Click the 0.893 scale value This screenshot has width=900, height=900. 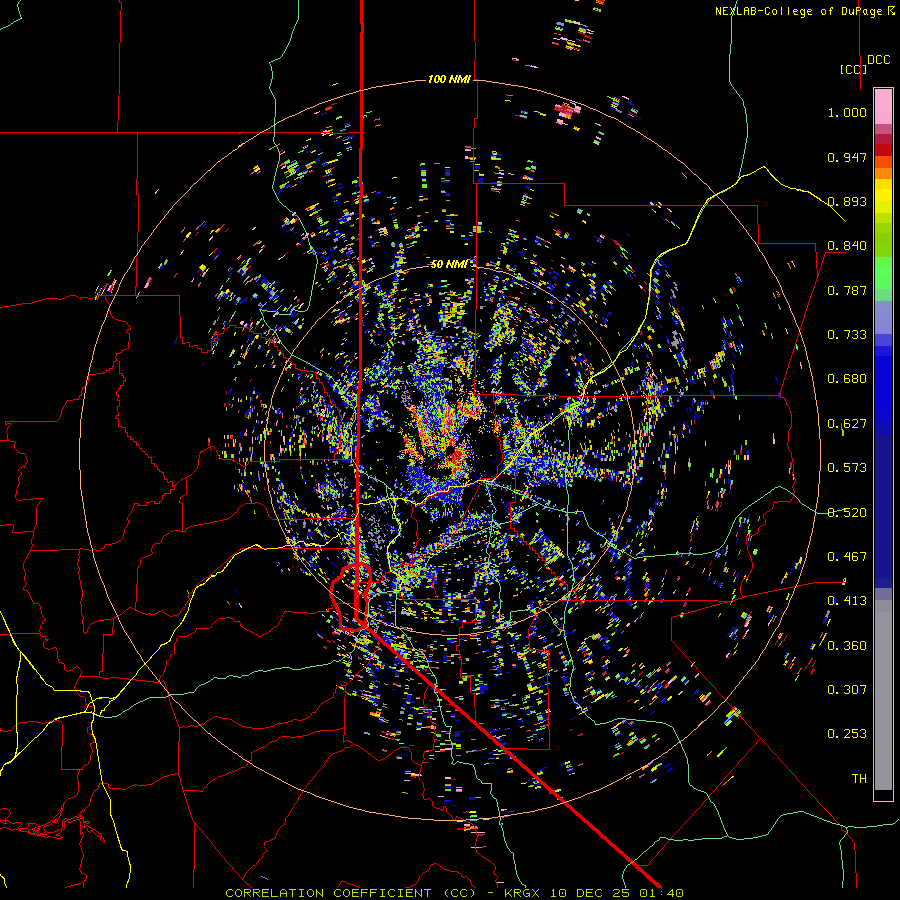pyautogui.click(x=847, y=201)
